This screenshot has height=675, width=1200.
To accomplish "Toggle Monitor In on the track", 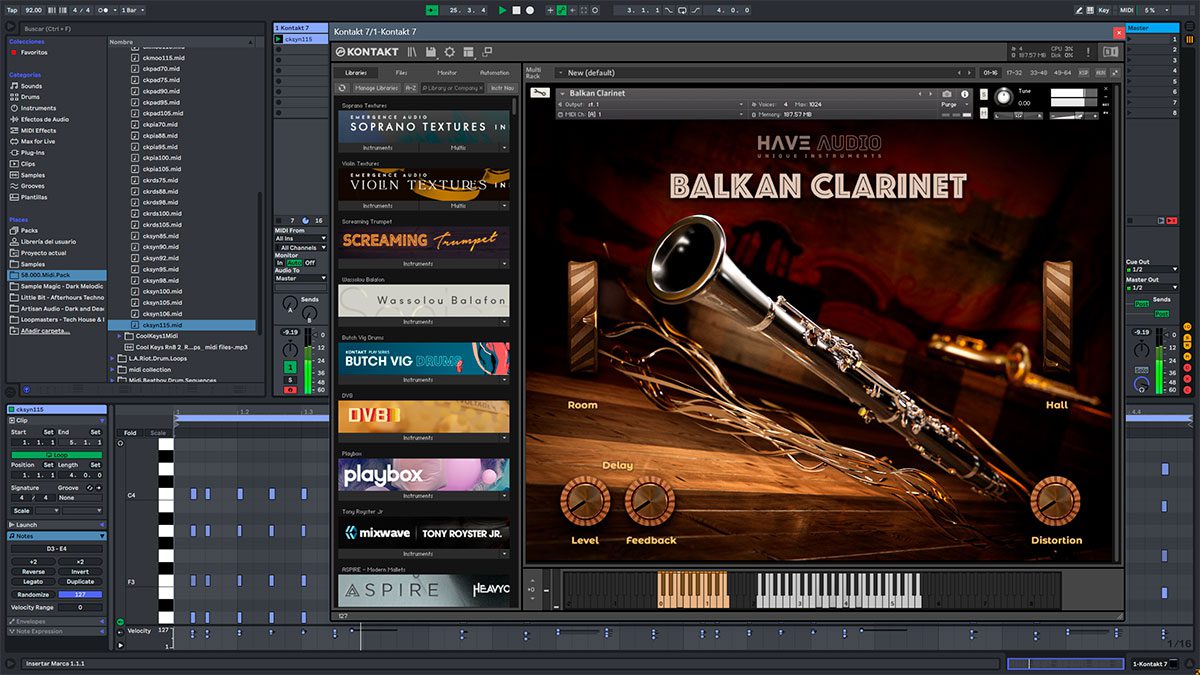I will 280,263.
